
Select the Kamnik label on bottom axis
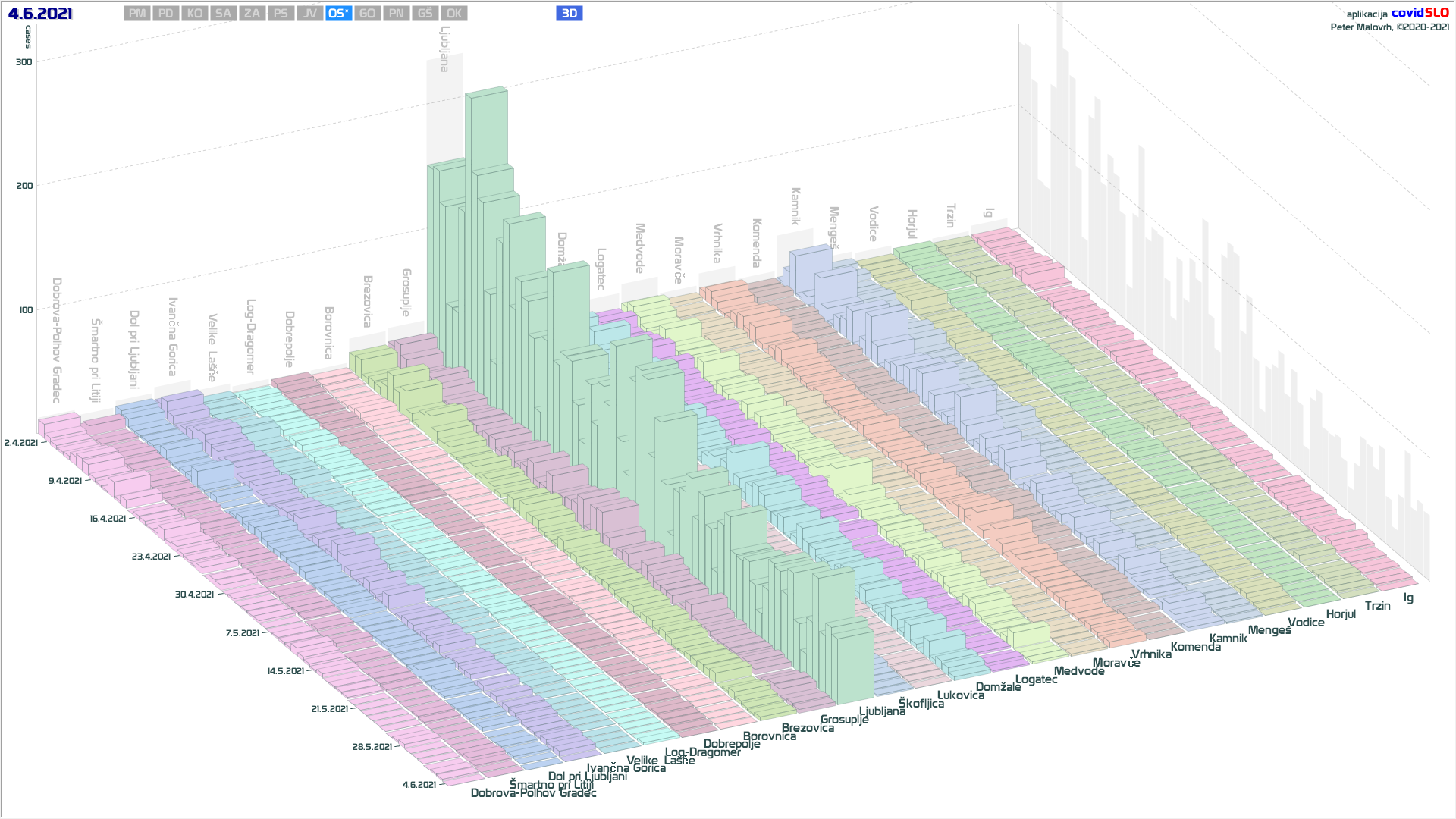coord(1228,639)
